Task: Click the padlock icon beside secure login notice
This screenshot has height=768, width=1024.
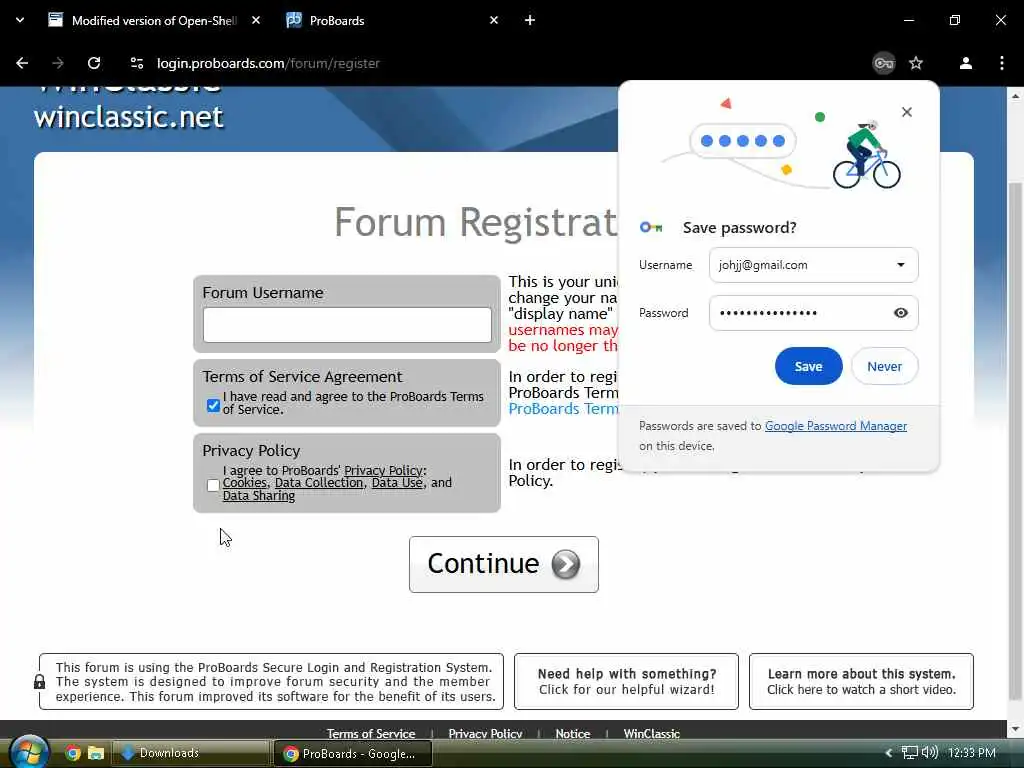Action: (39, 682)
